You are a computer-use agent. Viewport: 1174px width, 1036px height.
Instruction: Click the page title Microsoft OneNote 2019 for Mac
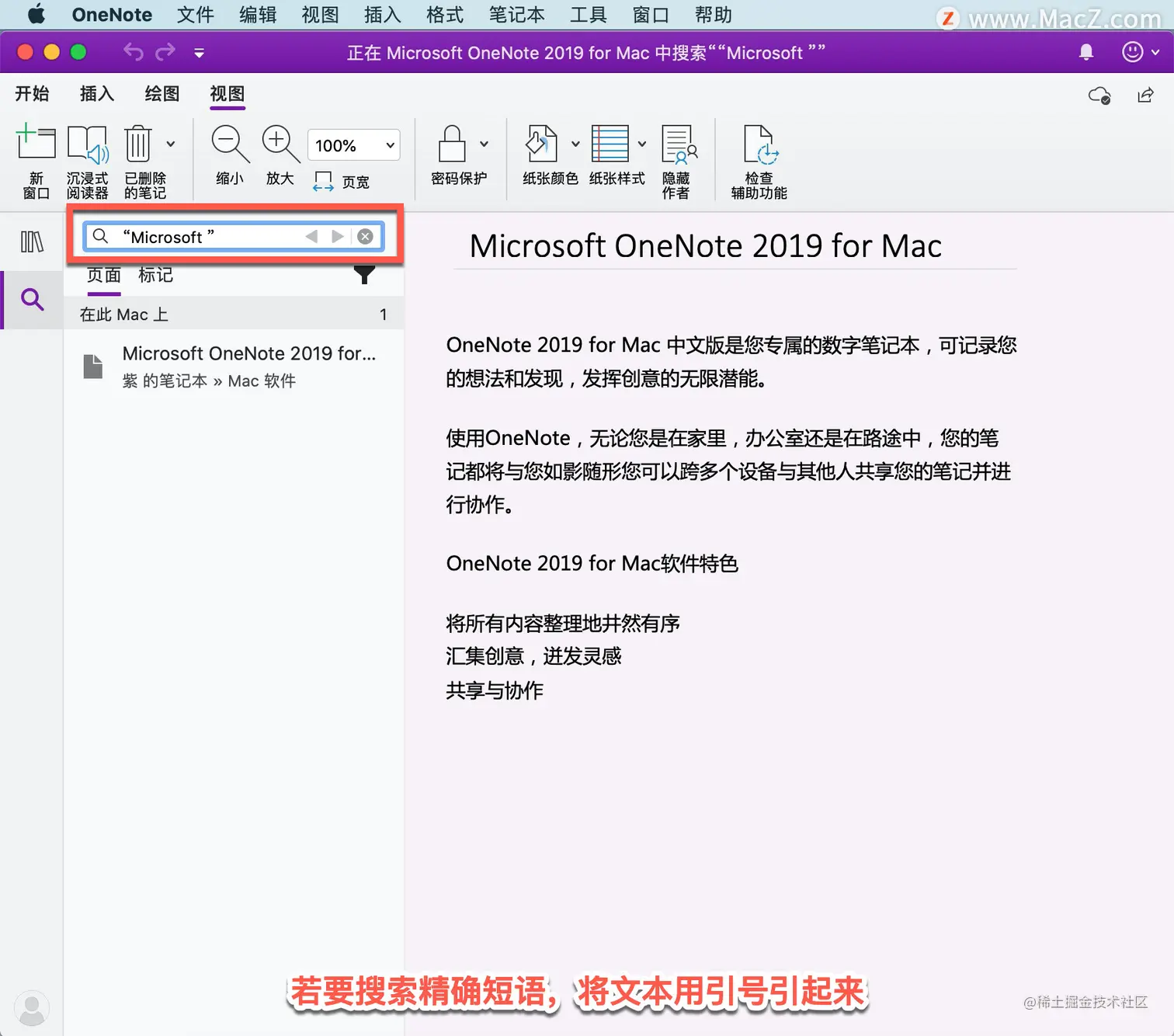tap(706, 246)
